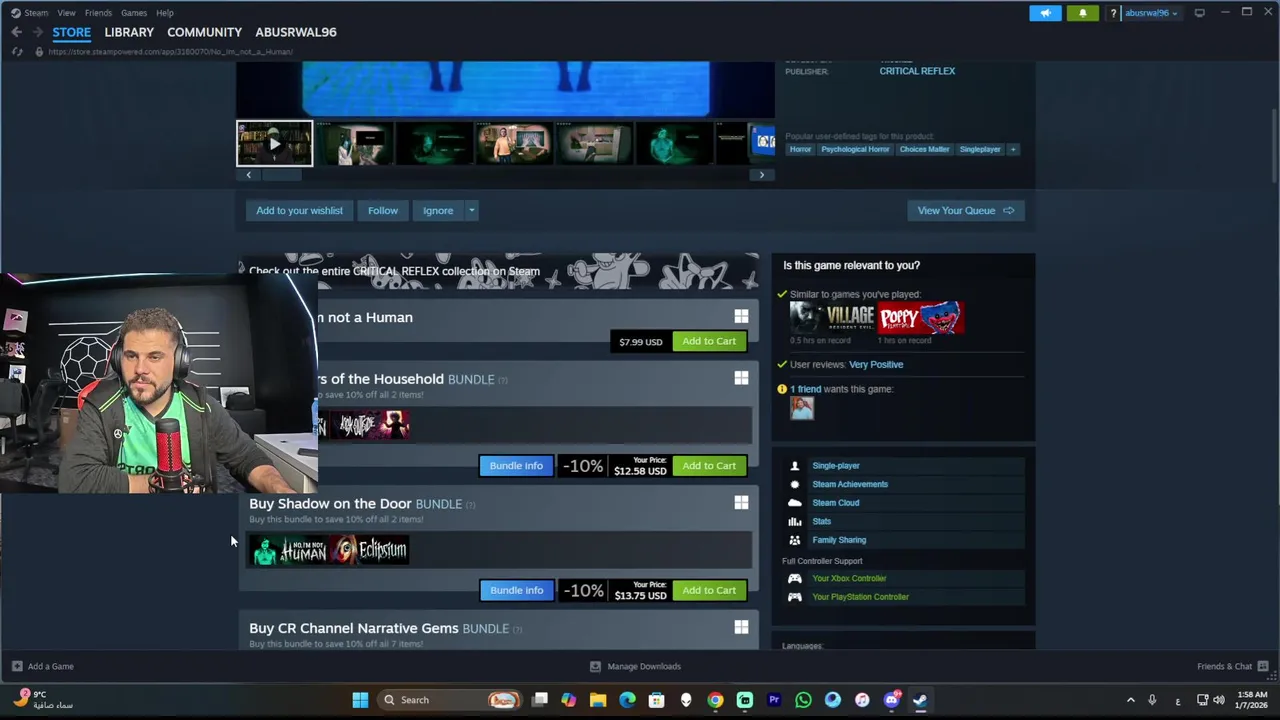The image size is (1280, 720).
Task: Add the $13.75 USD bundle to cart
Action: (709, 590)
